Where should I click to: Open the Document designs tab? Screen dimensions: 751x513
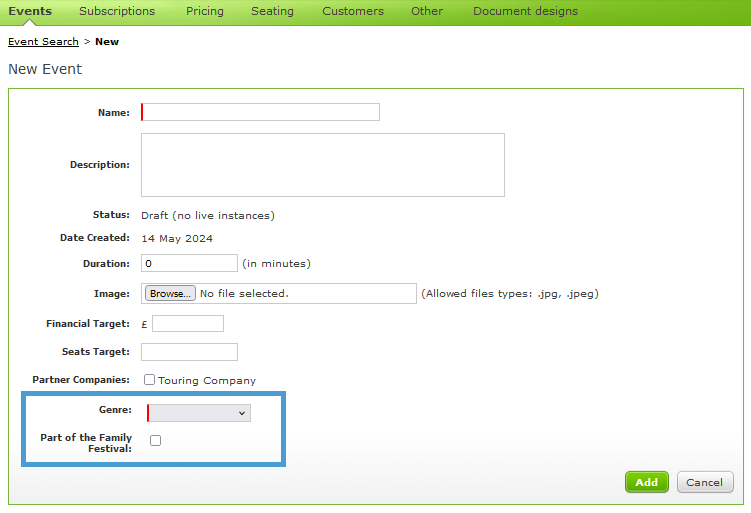(x=525, y=11)
